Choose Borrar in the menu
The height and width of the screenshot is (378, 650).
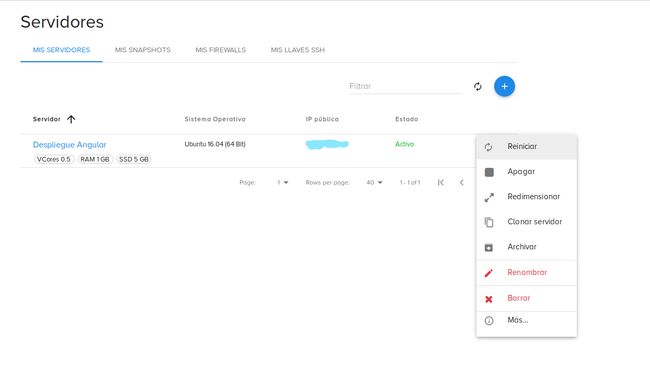(x=526, y=298)
